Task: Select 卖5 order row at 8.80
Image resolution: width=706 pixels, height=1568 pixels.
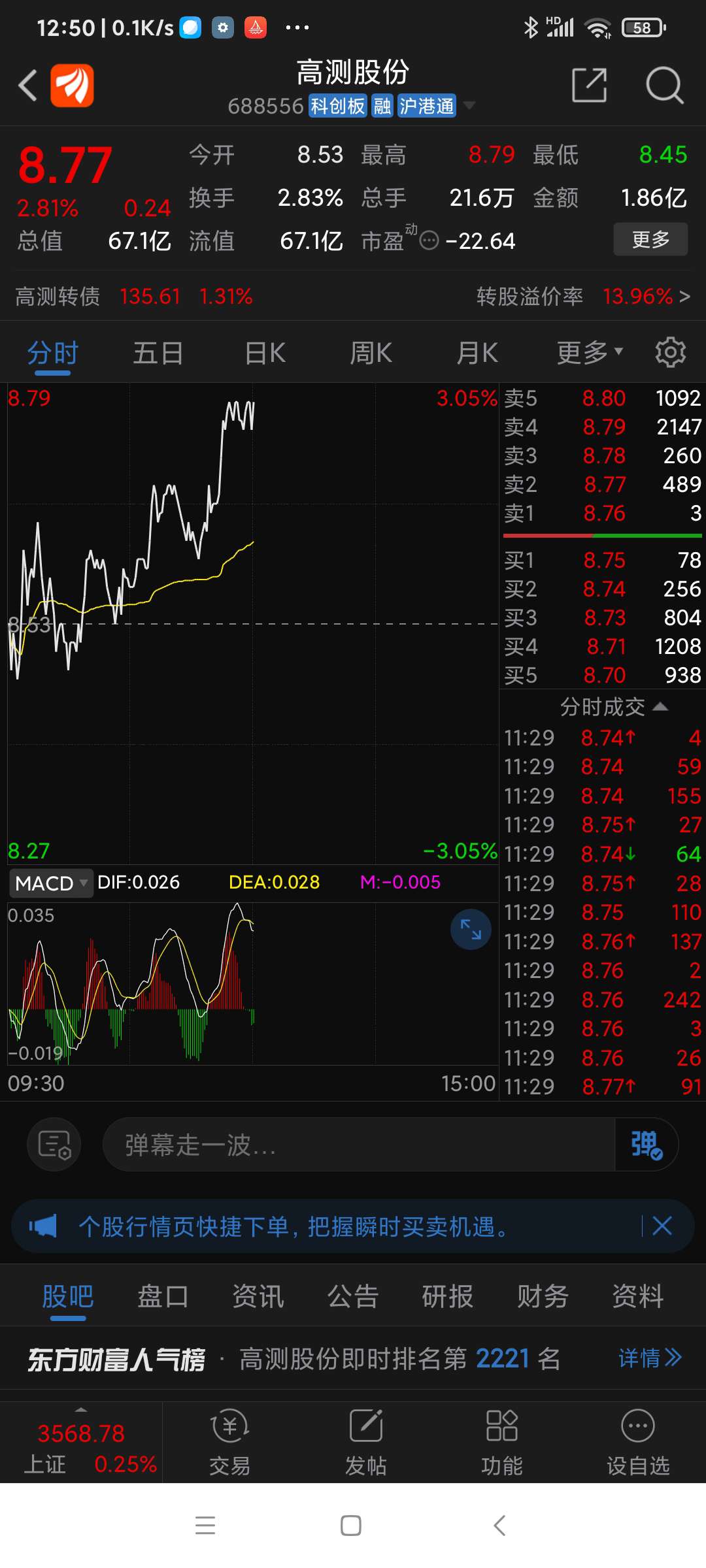Action: click(x=603, y=398)
